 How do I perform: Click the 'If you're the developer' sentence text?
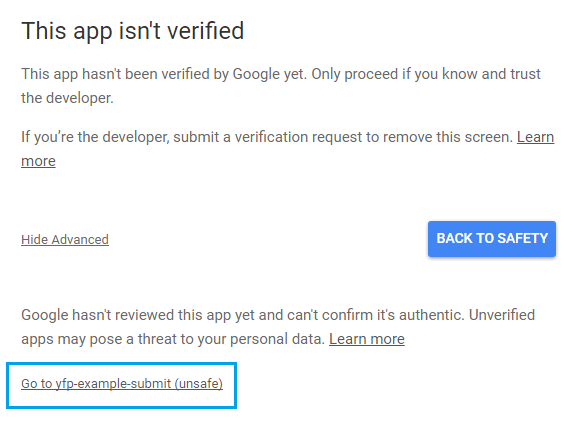coord(95,137)
